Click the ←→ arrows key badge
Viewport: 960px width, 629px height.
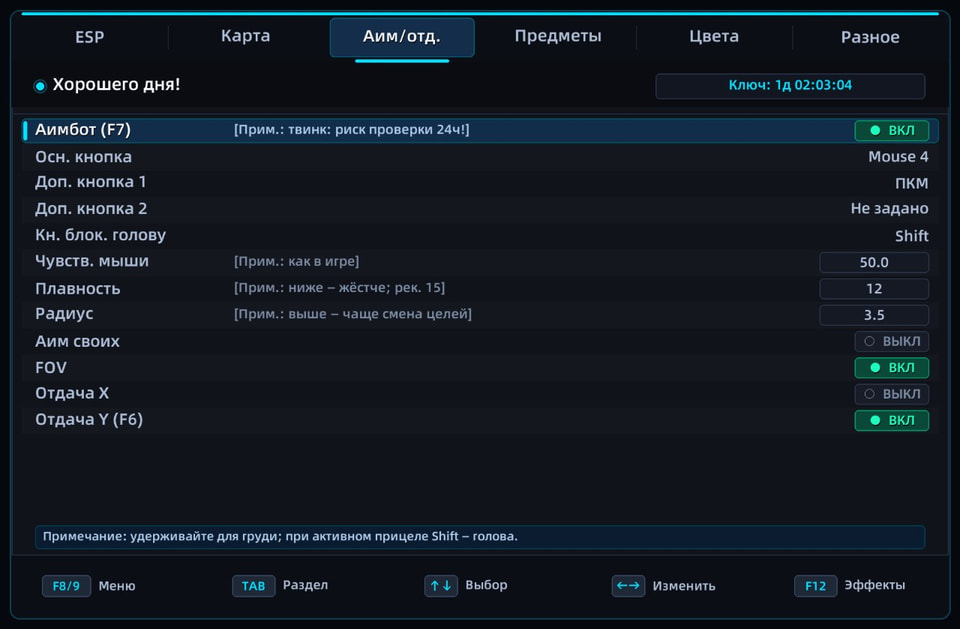[628, 586]
